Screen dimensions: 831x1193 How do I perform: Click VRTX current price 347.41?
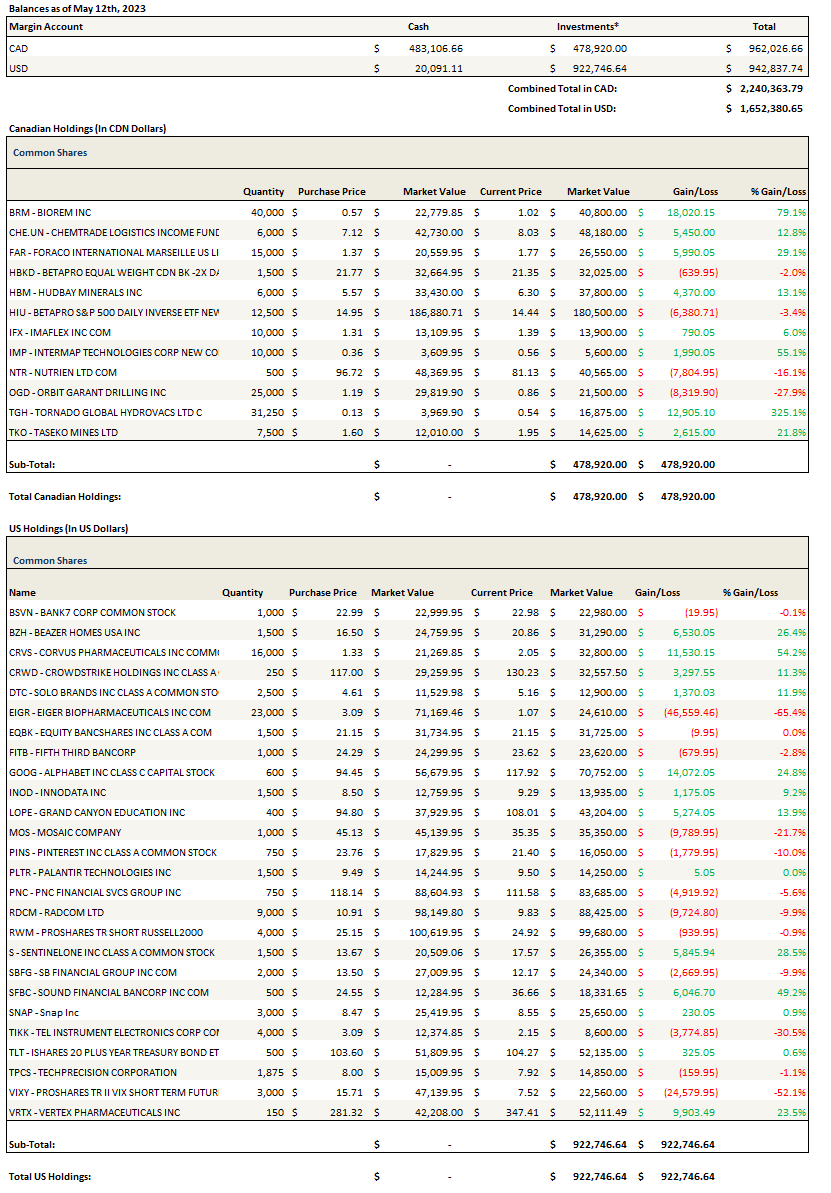510,1112
